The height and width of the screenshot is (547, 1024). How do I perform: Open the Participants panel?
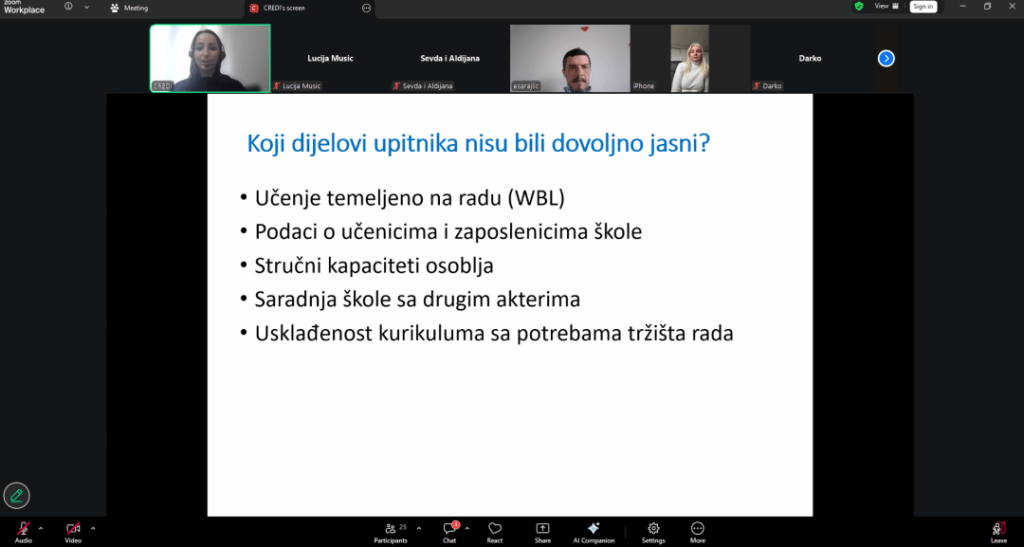click(391, 532)
